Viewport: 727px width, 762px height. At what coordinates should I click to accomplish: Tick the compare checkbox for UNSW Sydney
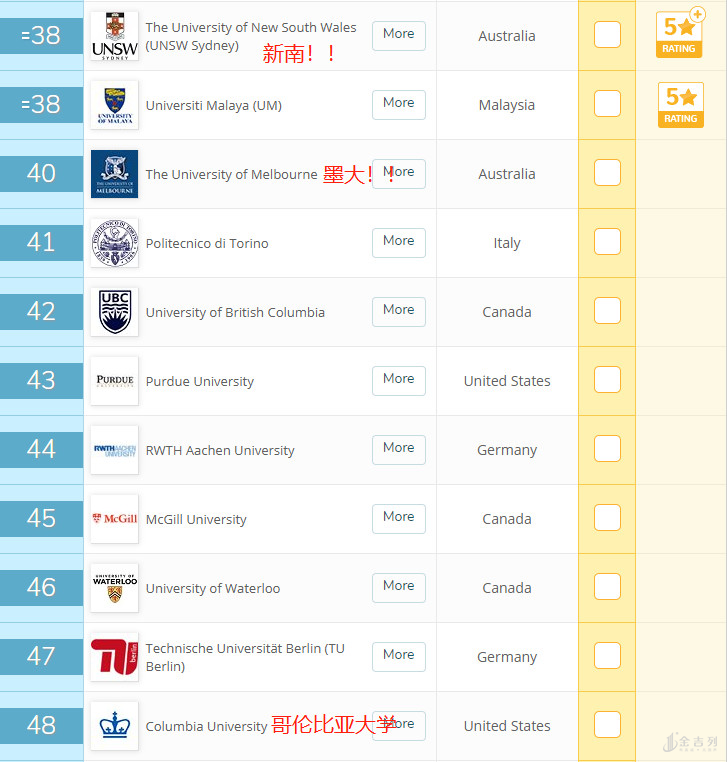607,35
